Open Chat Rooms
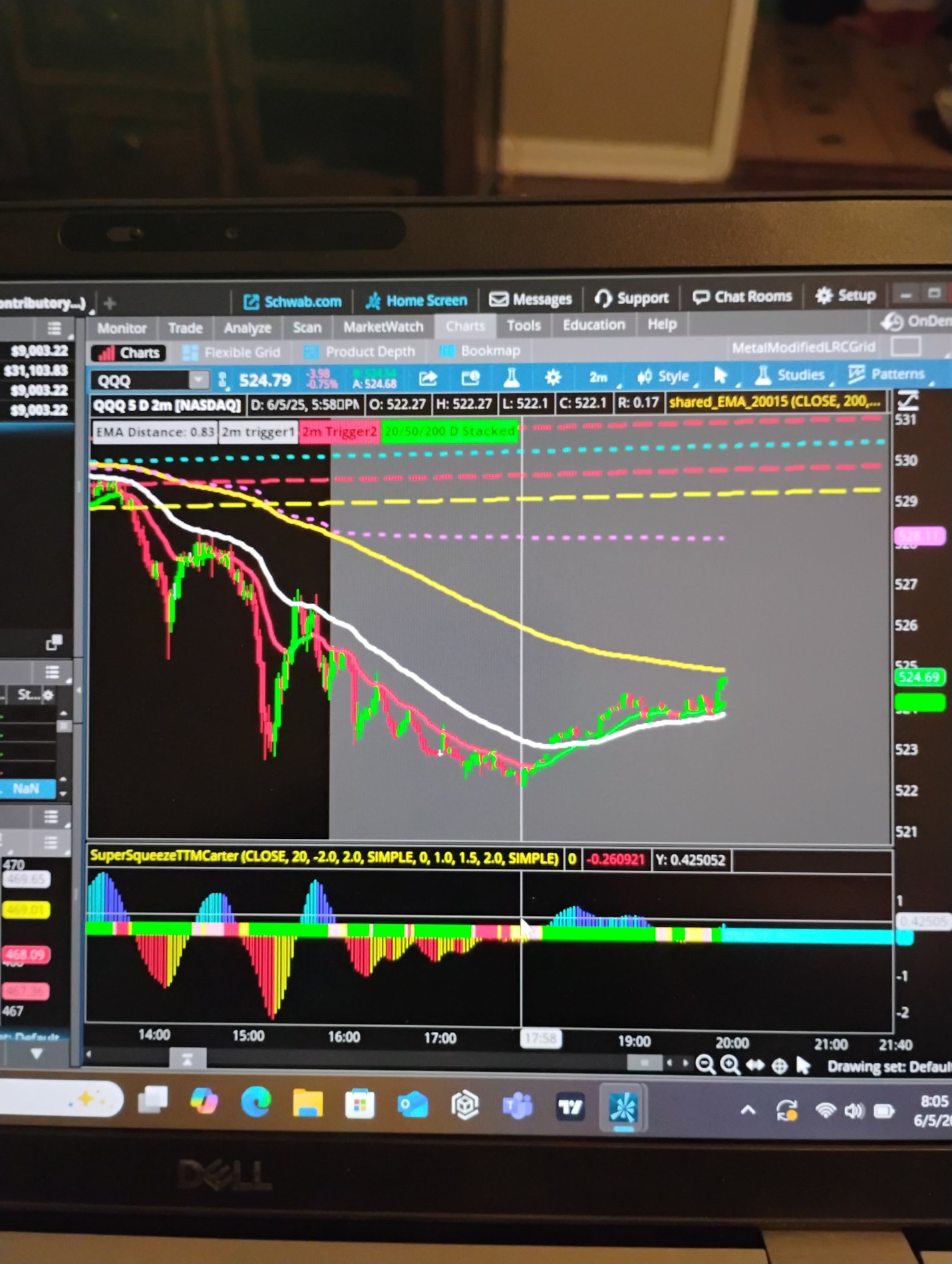The height and width of the screenshot is (1264, 952). coord(742,297)
